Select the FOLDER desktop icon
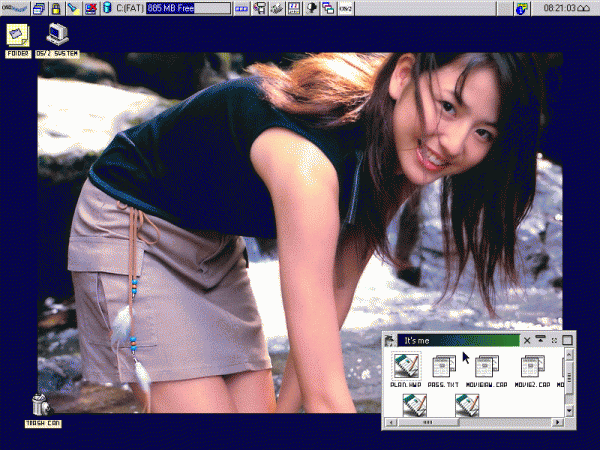This screenshot has height=450, width=600. coord(18,41)
